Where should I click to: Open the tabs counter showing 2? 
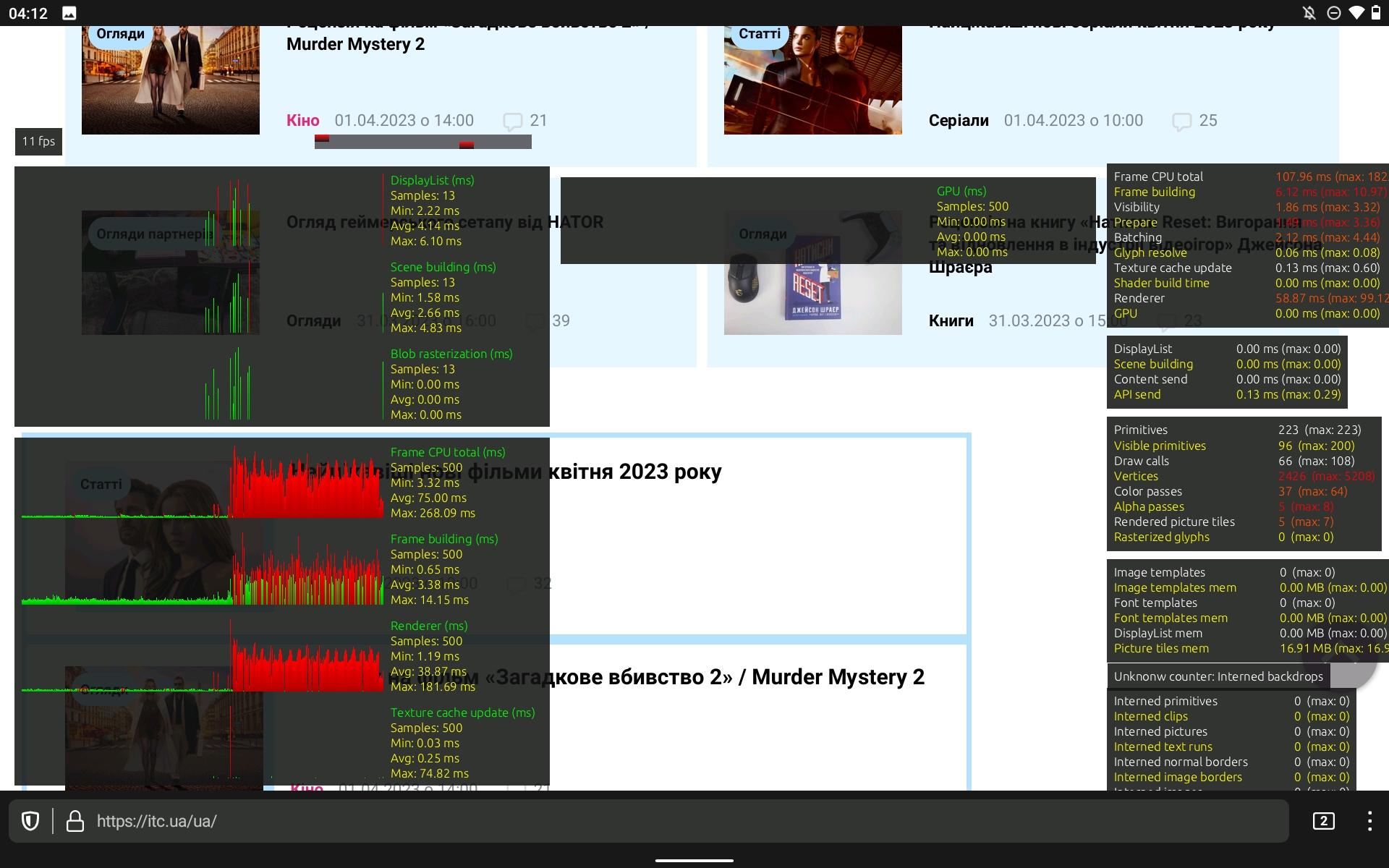(x=1323, y=821)
